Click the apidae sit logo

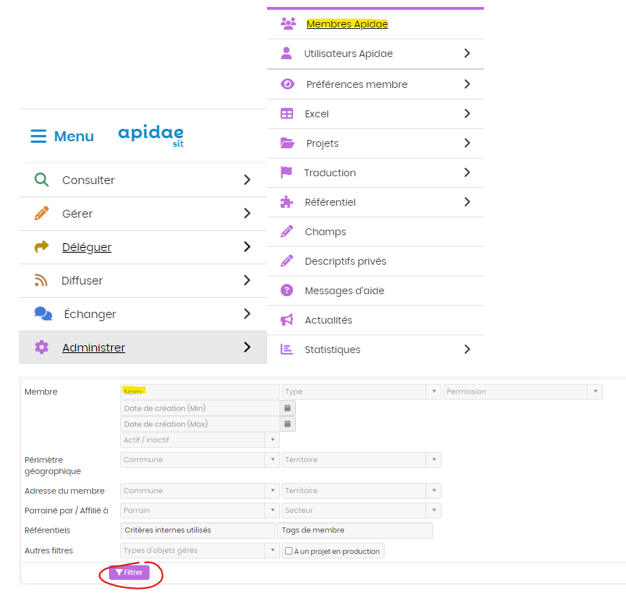pos(151,136)
